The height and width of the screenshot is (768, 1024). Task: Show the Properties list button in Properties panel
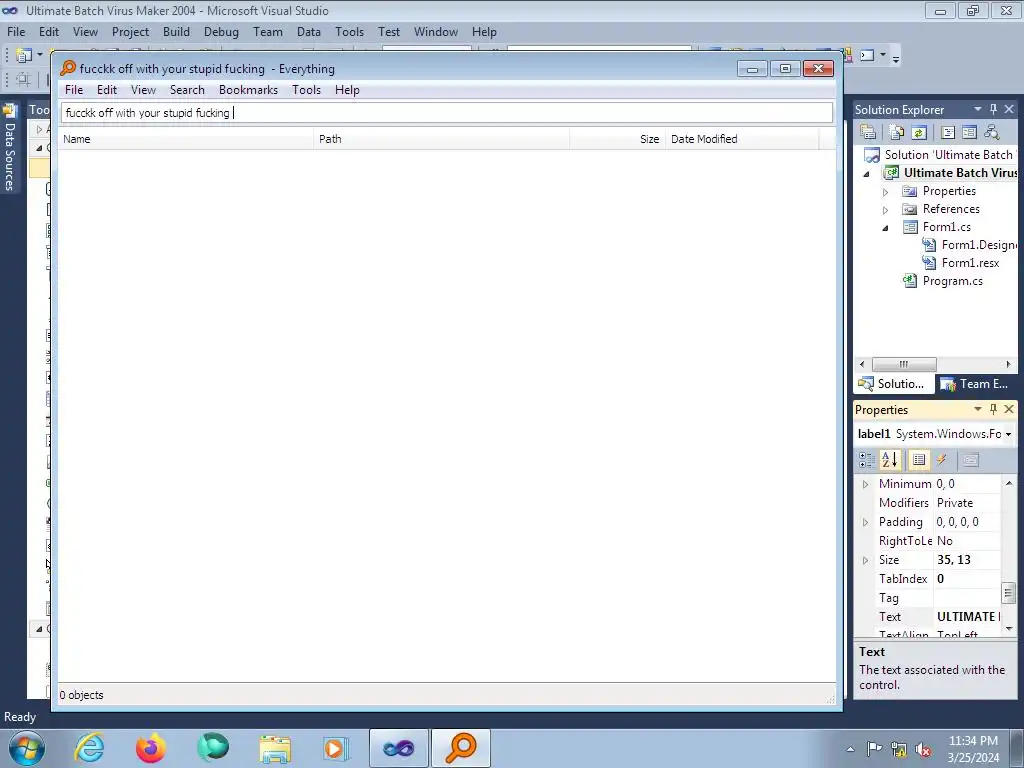(919, 460)
